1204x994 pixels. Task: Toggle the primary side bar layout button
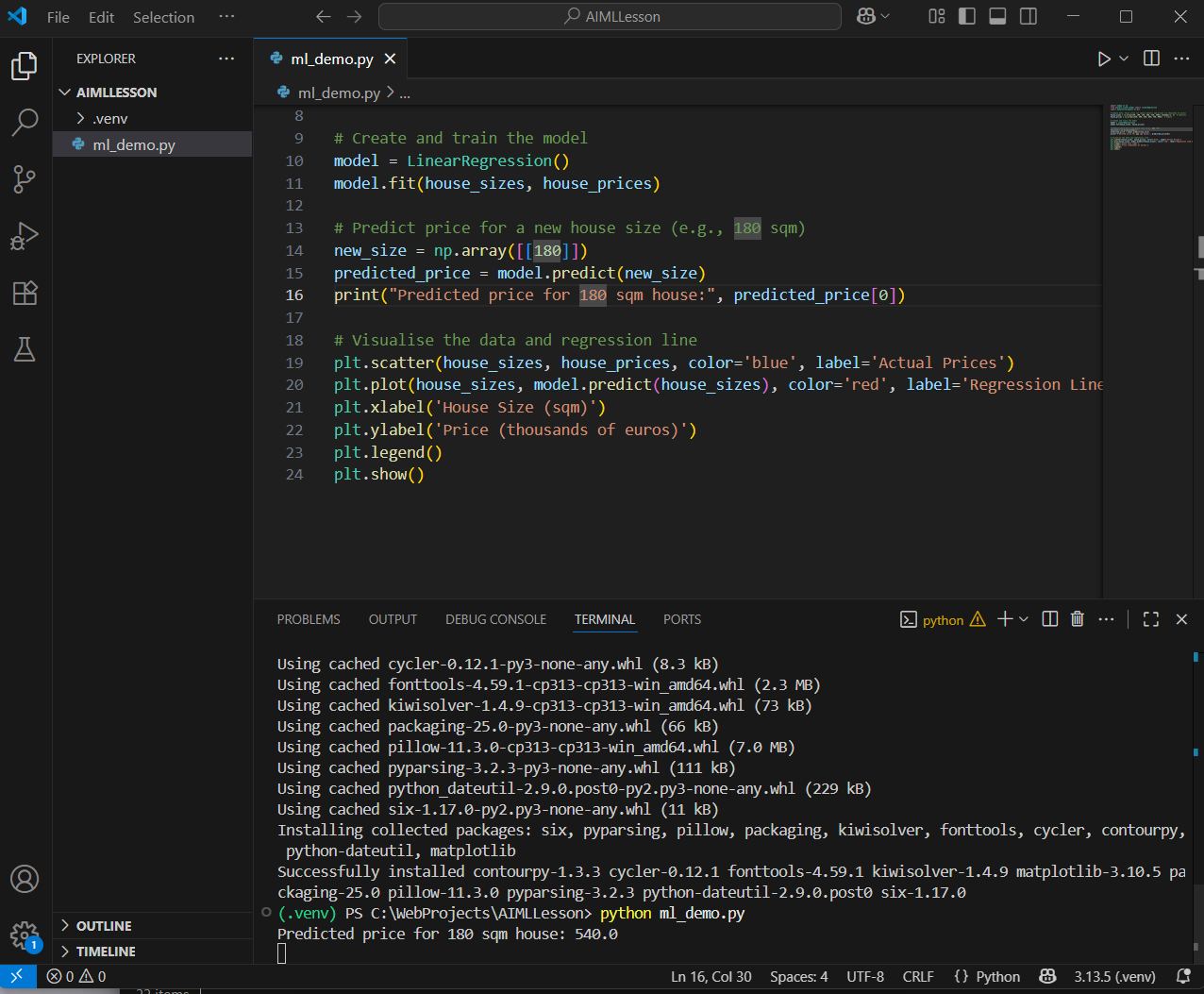click(966, 16)
